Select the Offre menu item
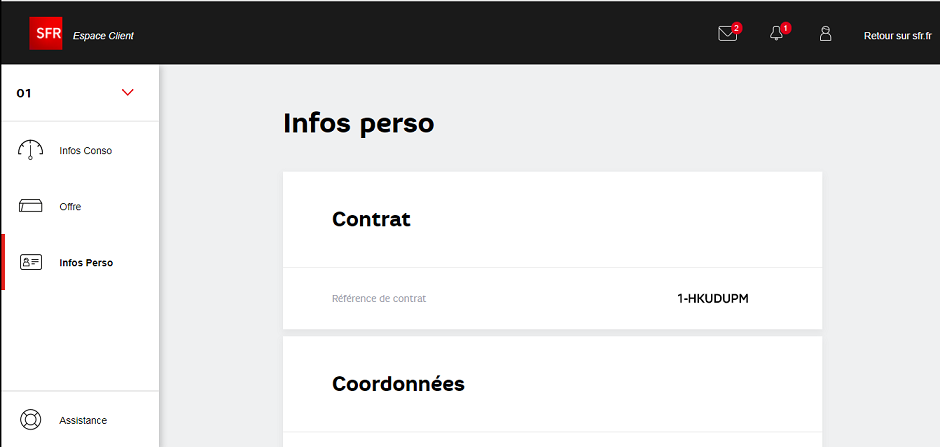Image resolution: width=940 pixels, height=447 pixels. click(x=70, y=207)
